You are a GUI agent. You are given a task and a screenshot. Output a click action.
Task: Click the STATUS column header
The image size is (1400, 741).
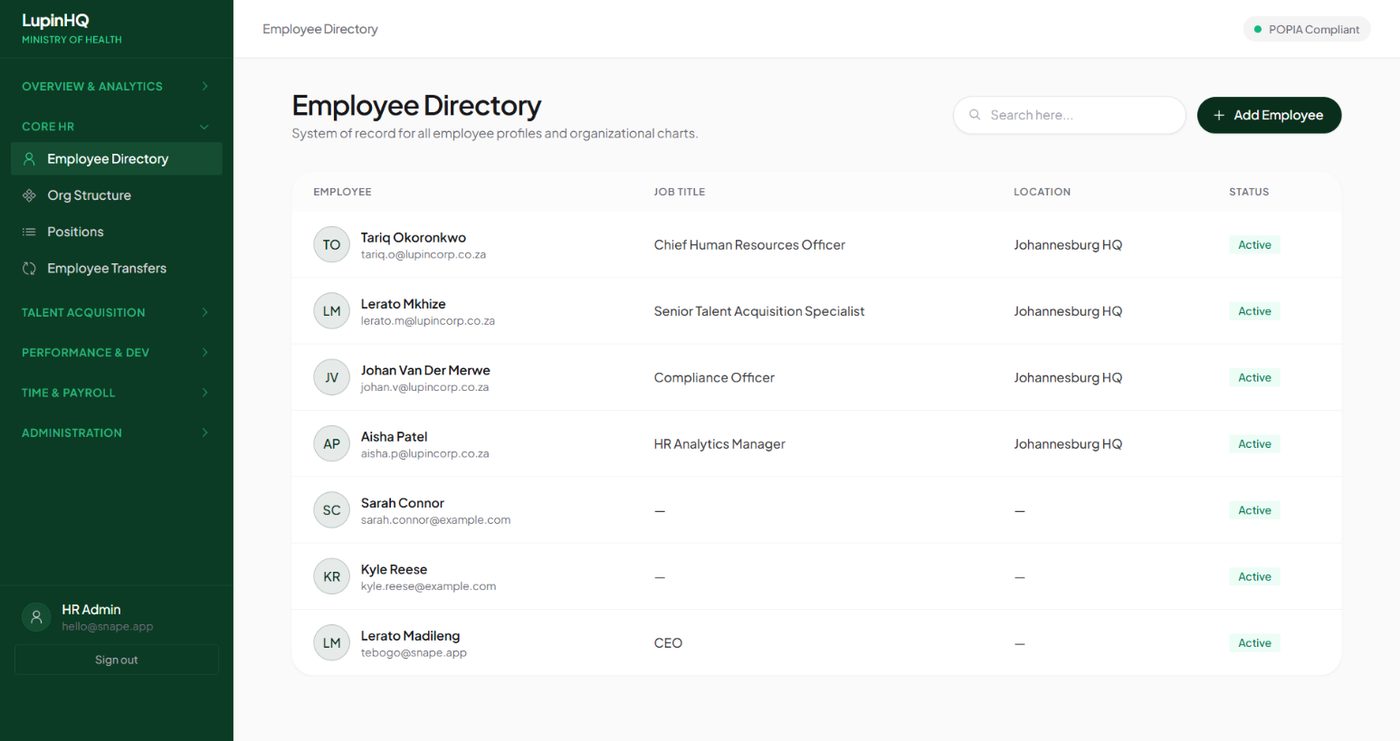click(1249, 192)
